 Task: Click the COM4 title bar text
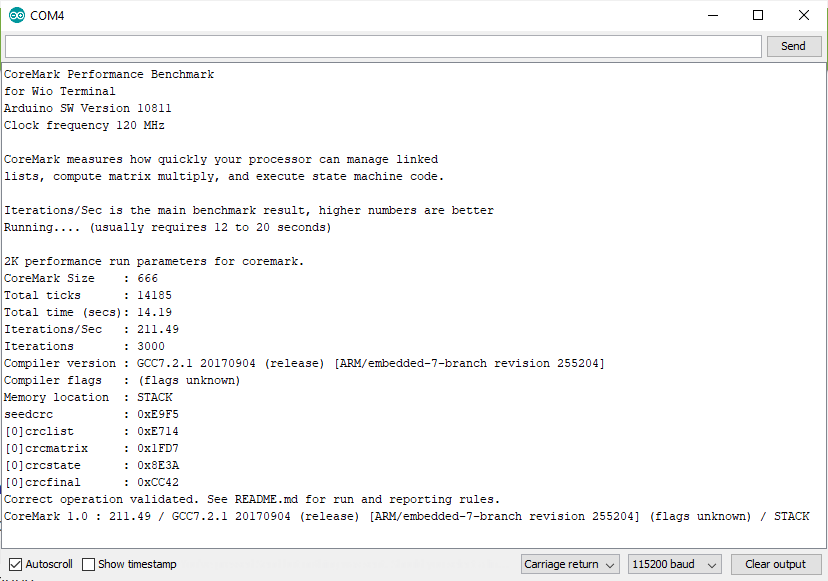[x=46, y=16]
